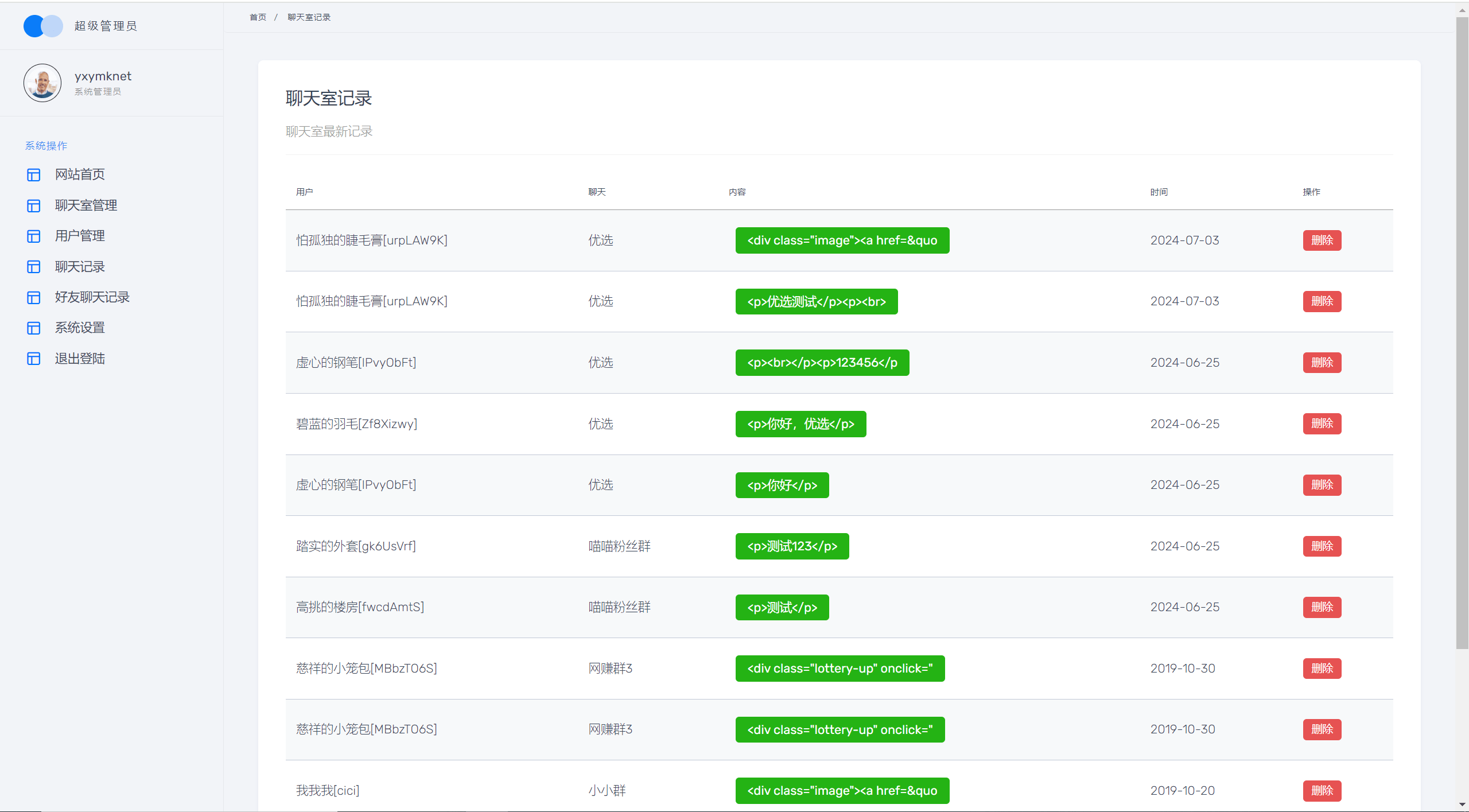
Task: Open 聊天室管理 menu item
Action: [x=86, y=205]
